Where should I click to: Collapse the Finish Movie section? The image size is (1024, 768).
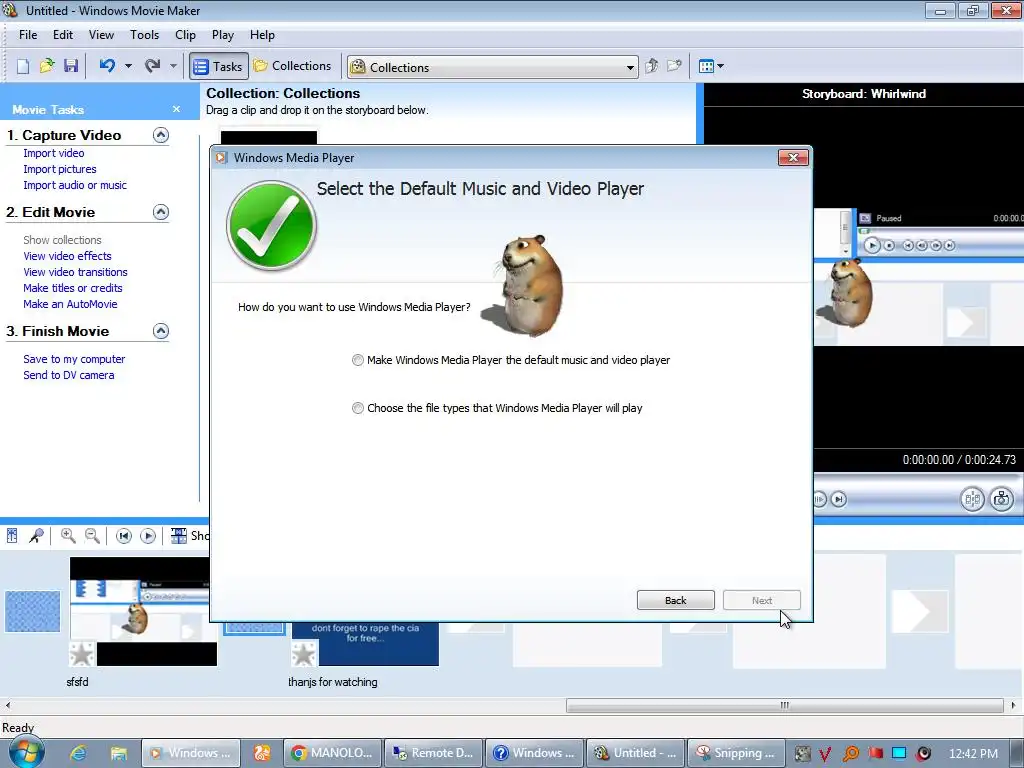coord(161,331)
